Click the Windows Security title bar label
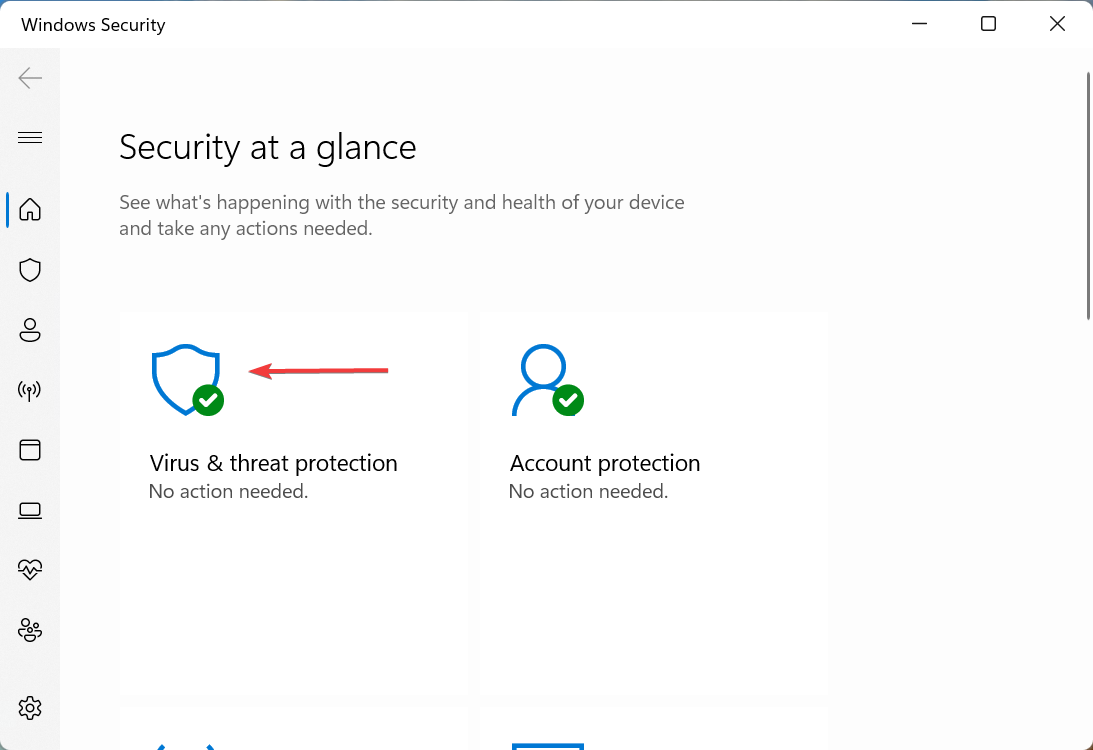 [93, 24]
